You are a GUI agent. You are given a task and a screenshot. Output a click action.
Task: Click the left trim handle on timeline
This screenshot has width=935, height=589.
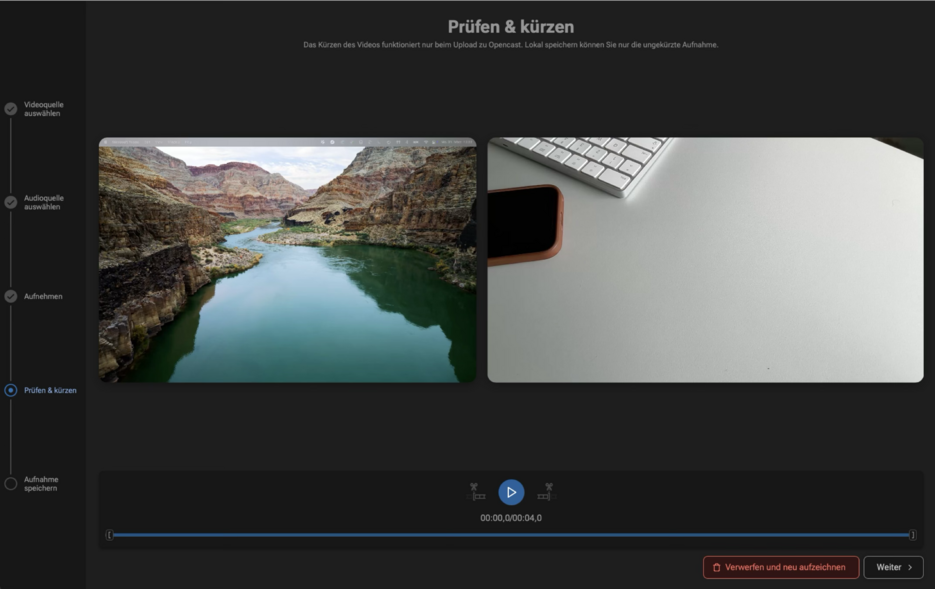pyautogui.click(x=110, y=535)
